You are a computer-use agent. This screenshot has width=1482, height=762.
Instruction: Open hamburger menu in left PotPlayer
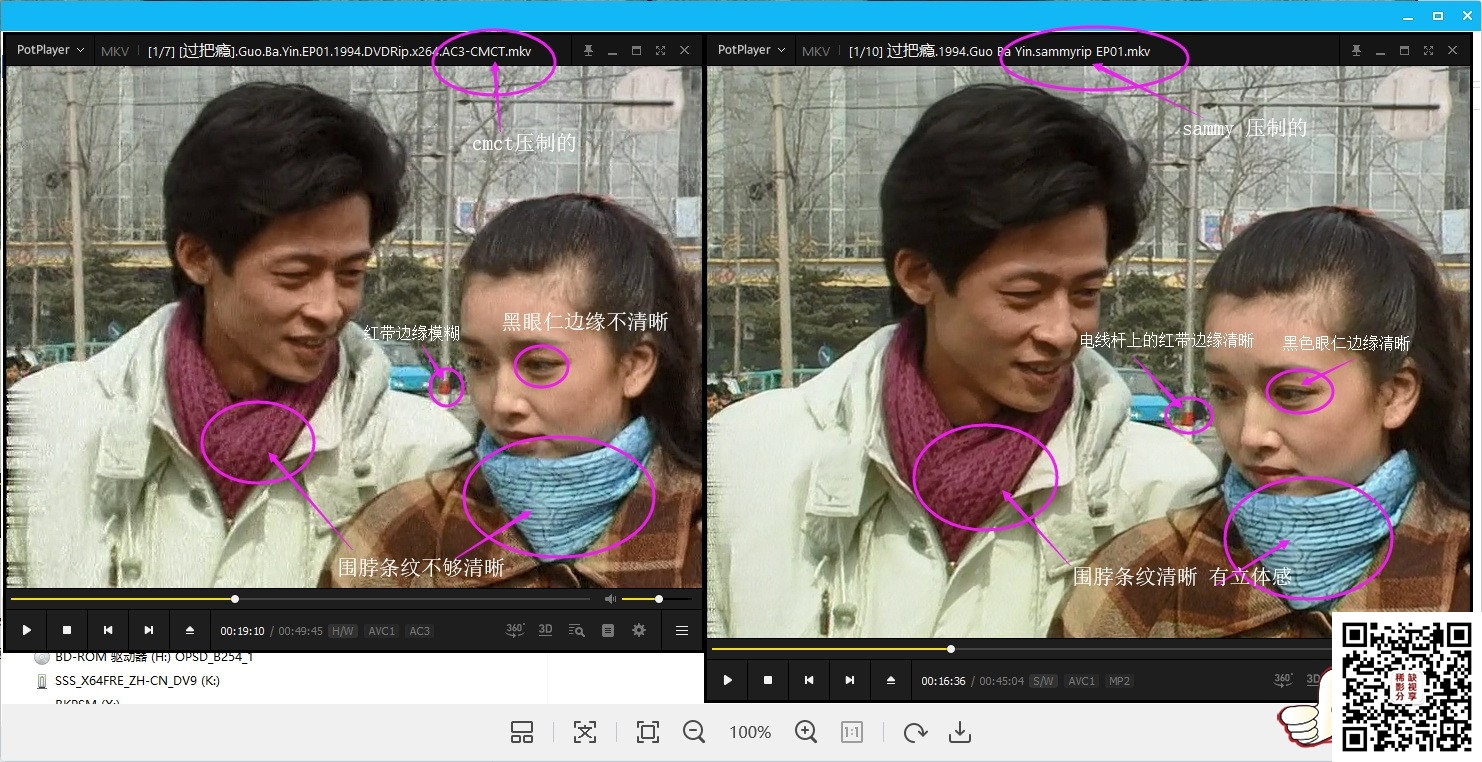pyautogui.click(x=682, y=630)
